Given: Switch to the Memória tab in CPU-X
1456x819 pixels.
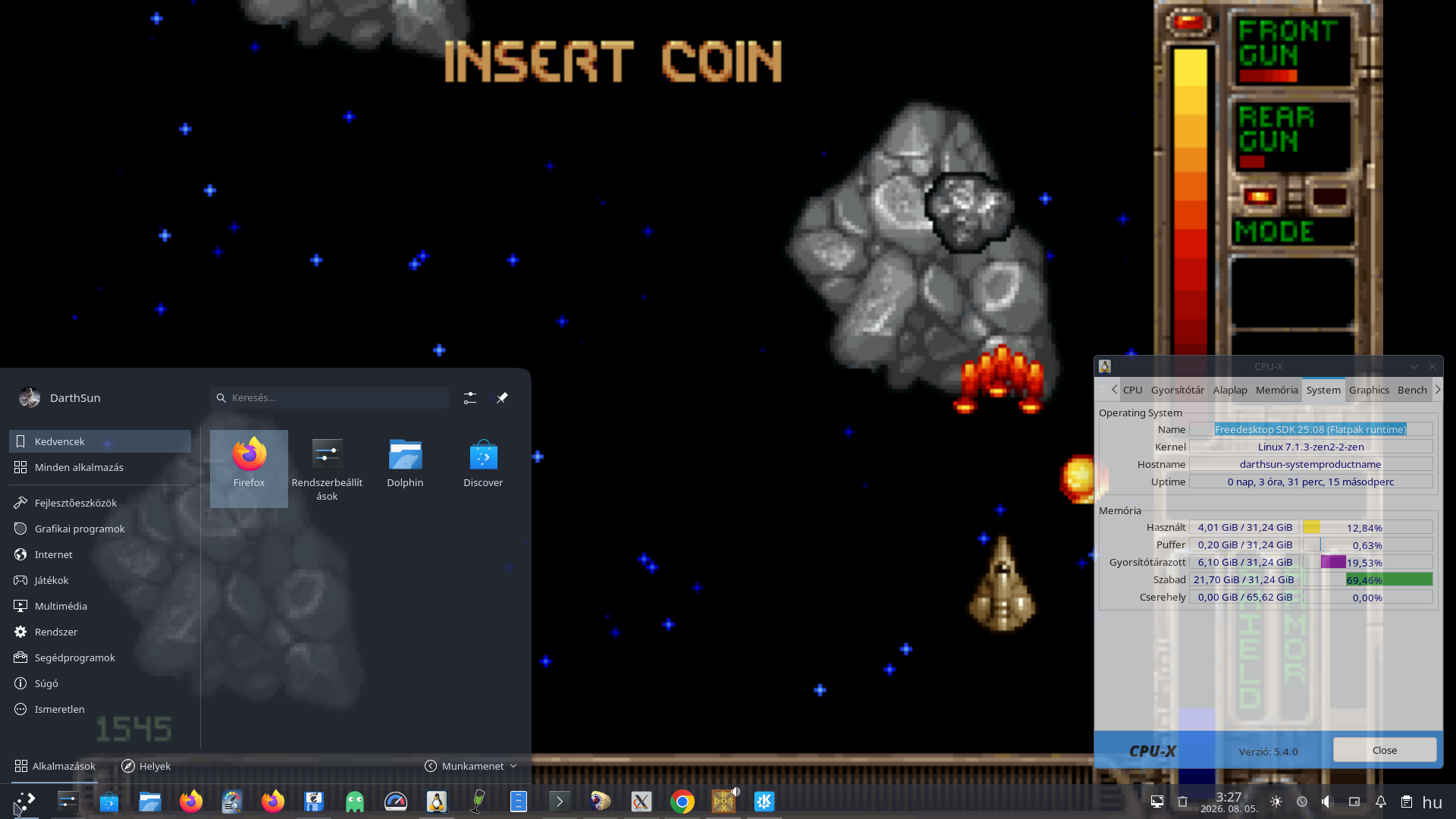Looking at the screenshot, I should (x=1277, y=390).
